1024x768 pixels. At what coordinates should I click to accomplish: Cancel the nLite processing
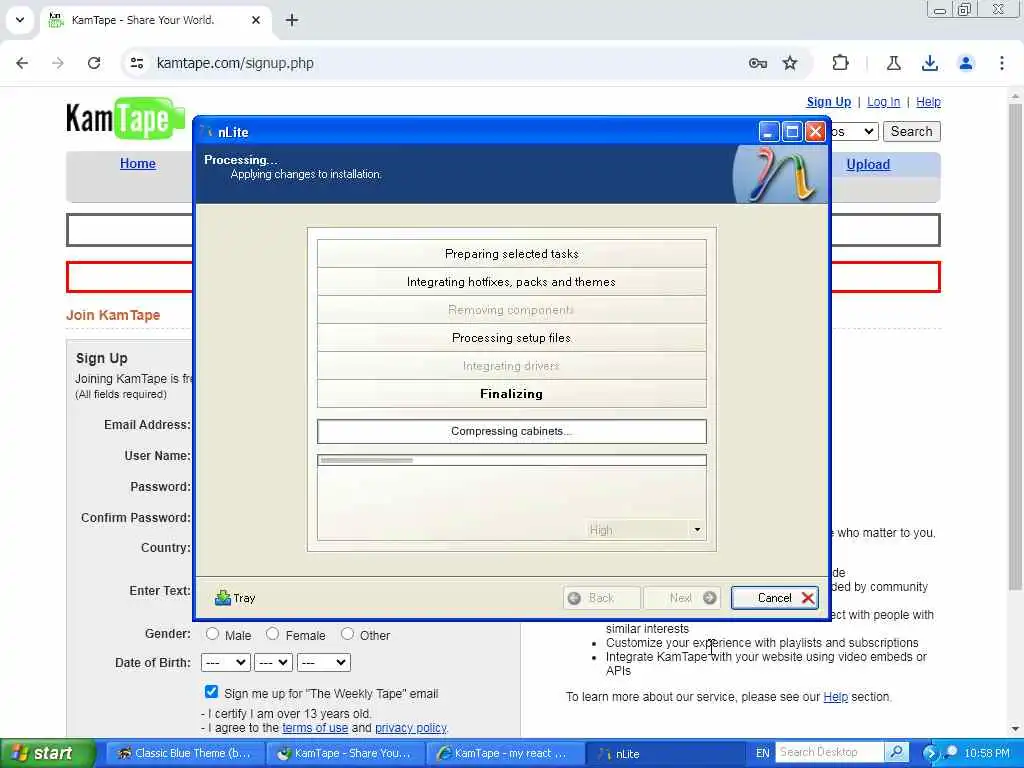pyautogui.click(x=775, y=598)
